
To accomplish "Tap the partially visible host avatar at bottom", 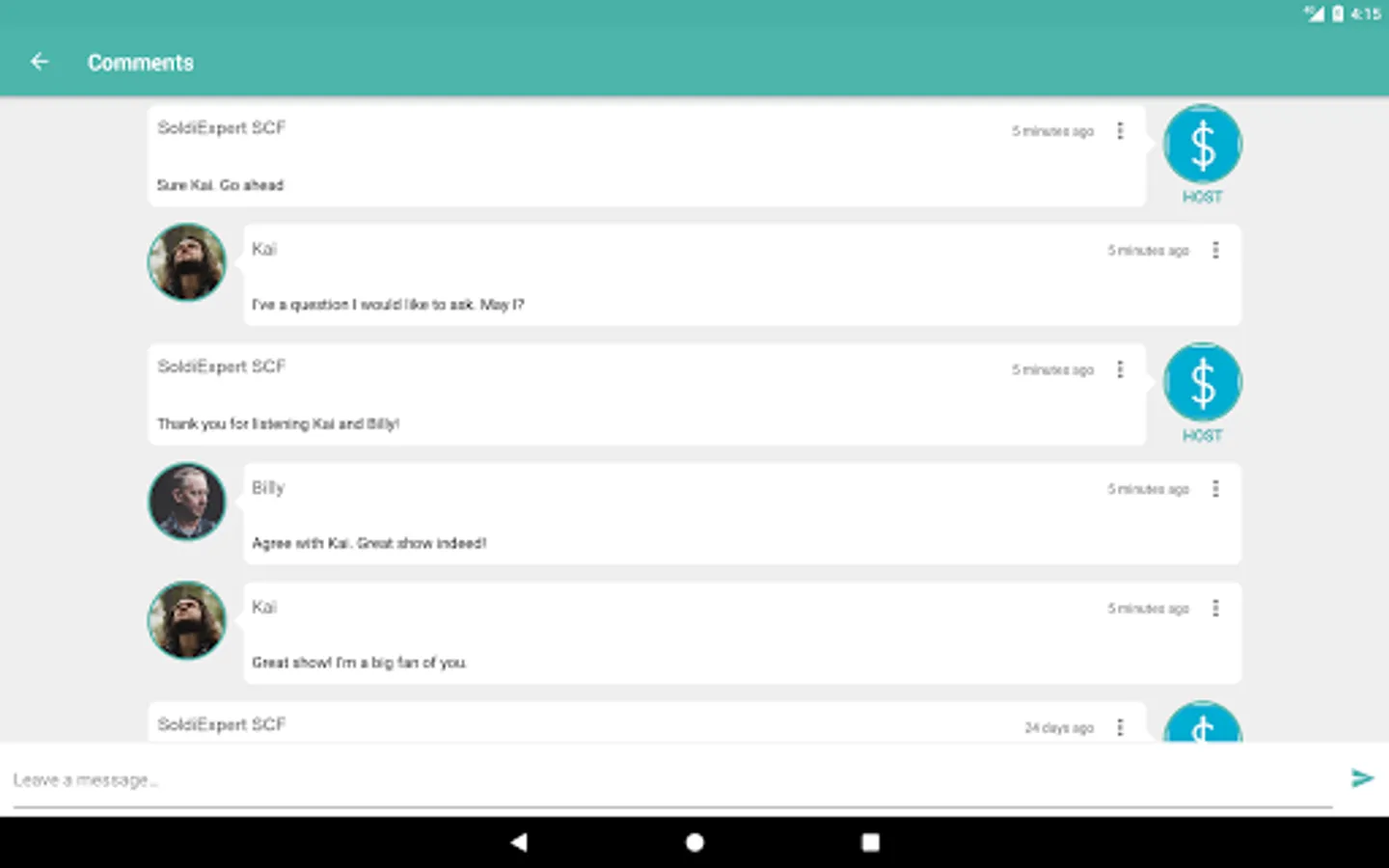I will [1202, 721].
